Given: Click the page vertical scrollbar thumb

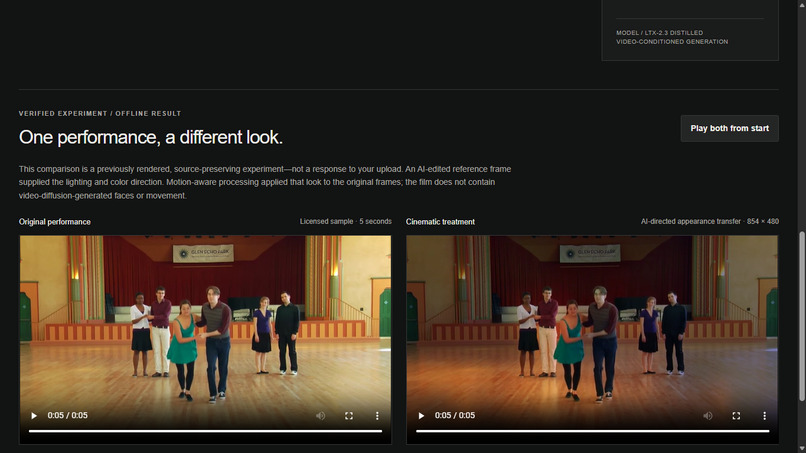Looking at the screenshot, I should (801, 316).
